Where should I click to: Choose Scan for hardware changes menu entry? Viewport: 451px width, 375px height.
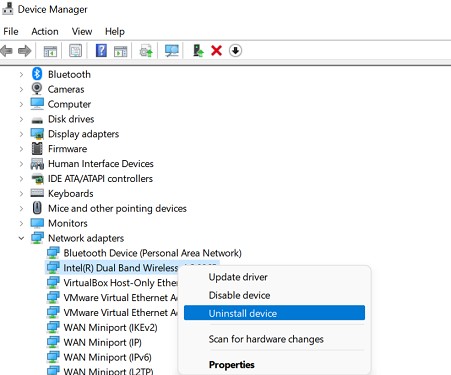tap(274, 339)
